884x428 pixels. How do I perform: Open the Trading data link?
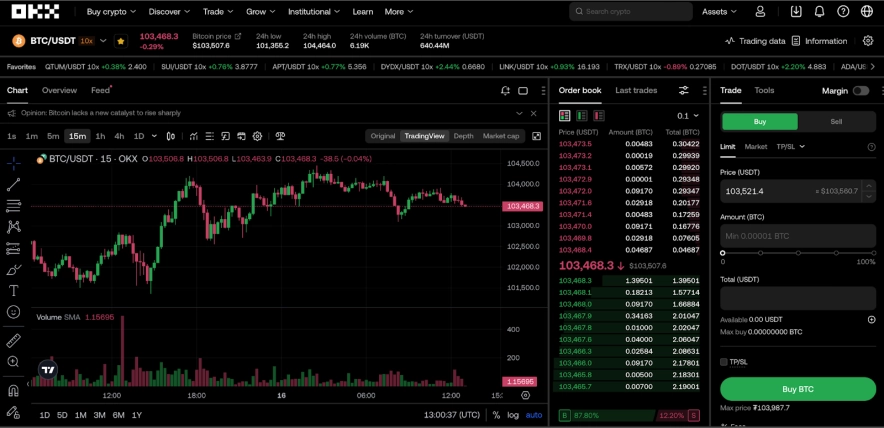point(755,41)
